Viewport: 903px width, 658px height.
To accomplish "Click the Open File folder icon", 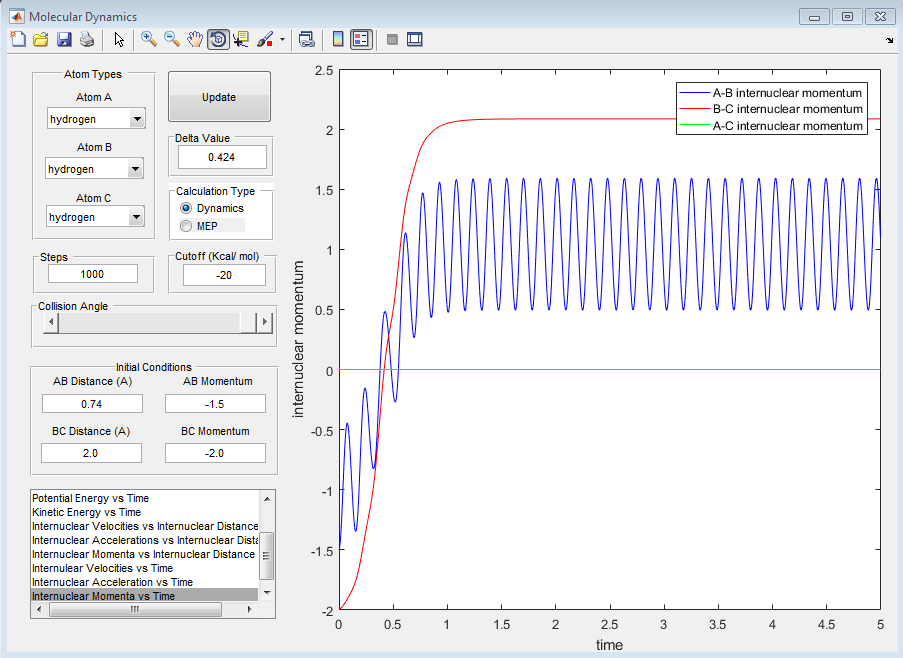I will tap(40, 39).
